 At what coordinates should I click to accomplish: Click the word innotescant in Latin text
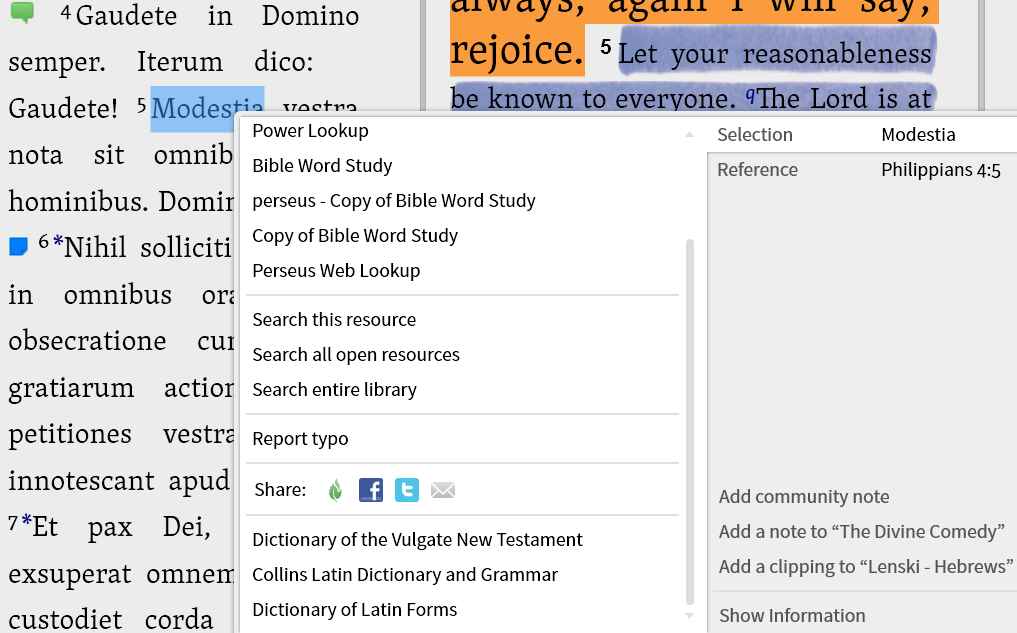(82, 481)
